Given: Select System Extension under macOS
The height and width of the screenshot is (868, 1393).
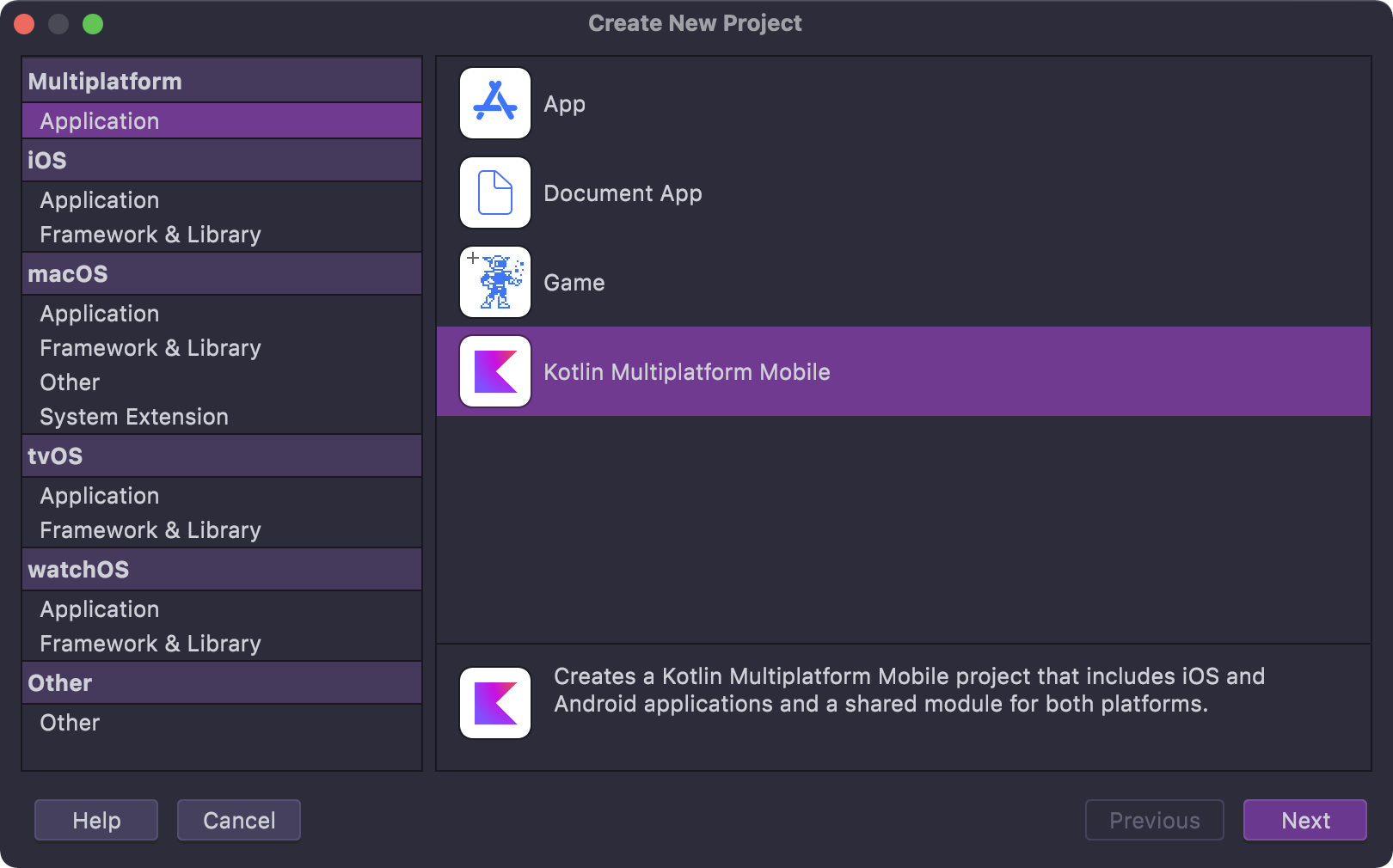Looking at the screenshot, I should click(x=222, y=417).
